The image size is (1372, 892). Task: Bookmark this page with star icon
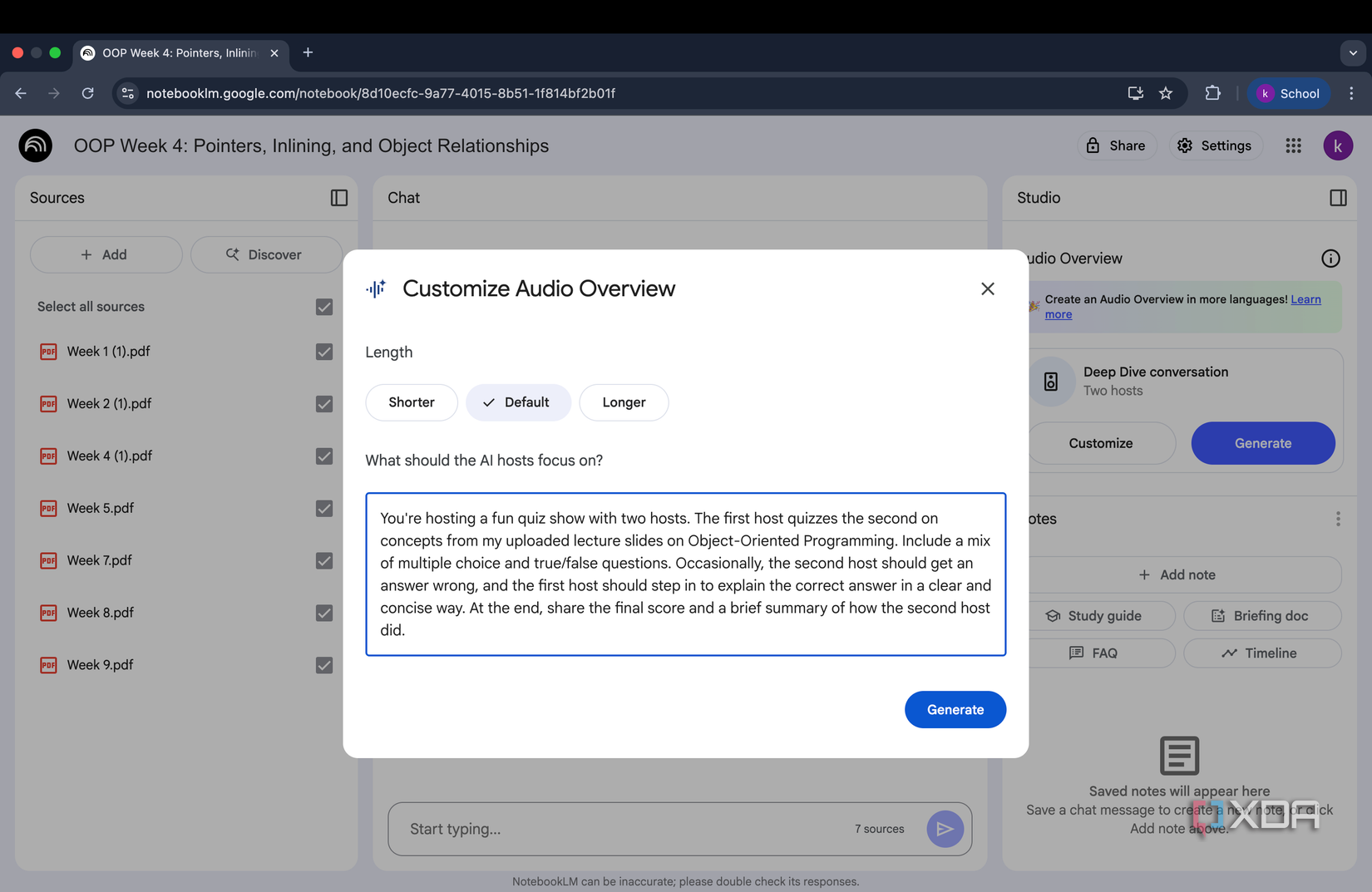click(x=1165, y=93)
